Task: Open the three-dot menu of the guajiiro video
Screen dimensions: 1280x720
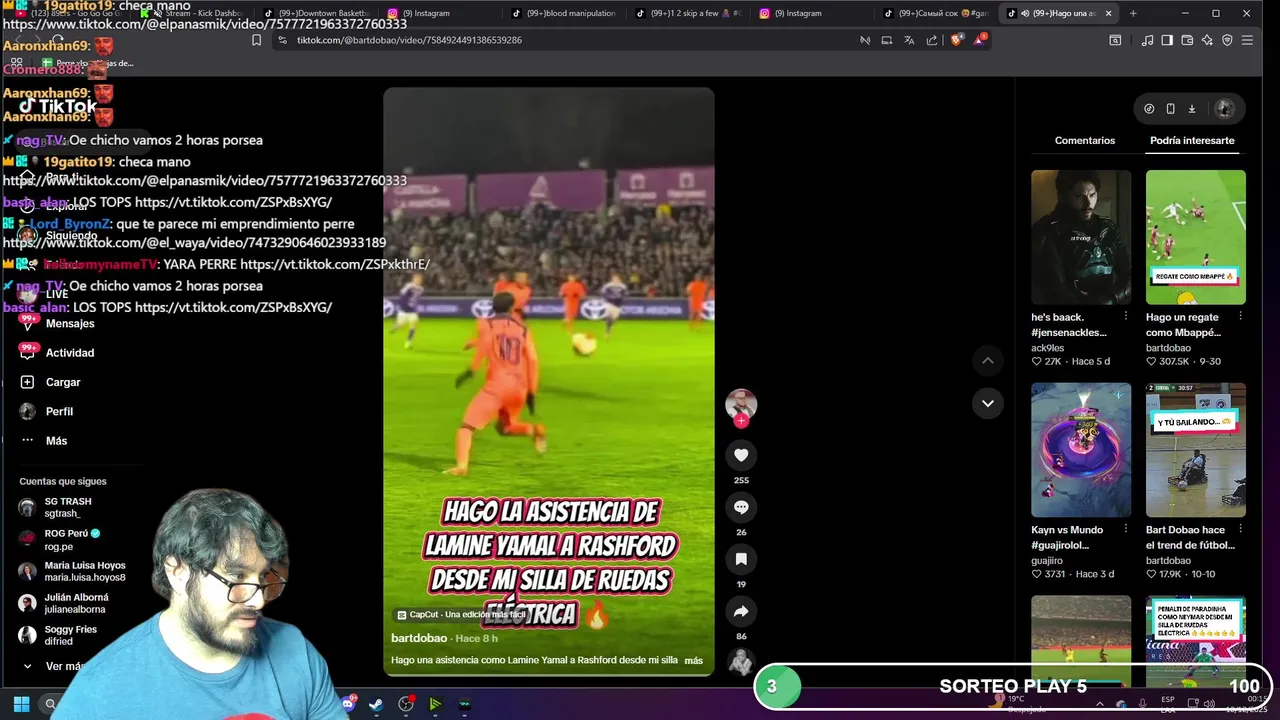Action: [1125, 530]
